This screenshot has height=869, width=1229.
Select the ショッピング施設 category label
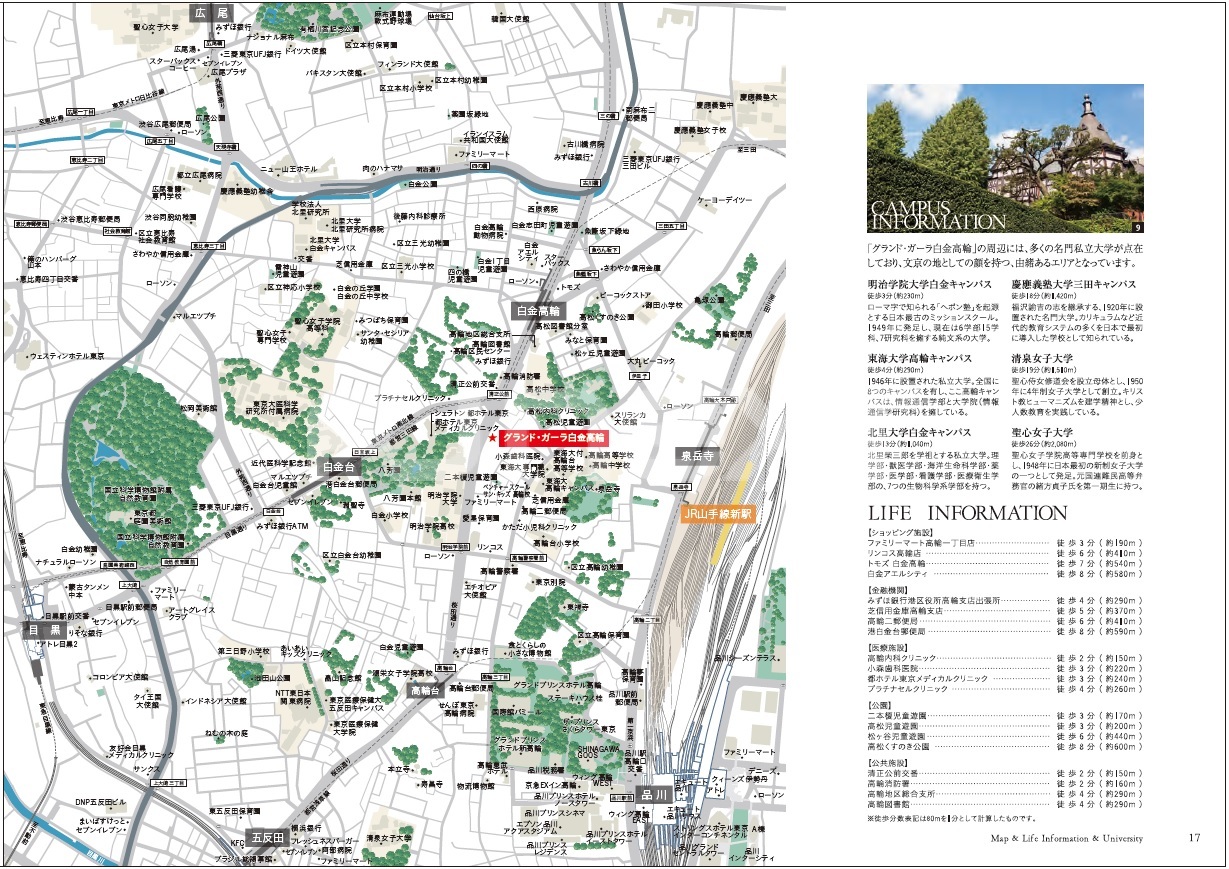point(901,533)
